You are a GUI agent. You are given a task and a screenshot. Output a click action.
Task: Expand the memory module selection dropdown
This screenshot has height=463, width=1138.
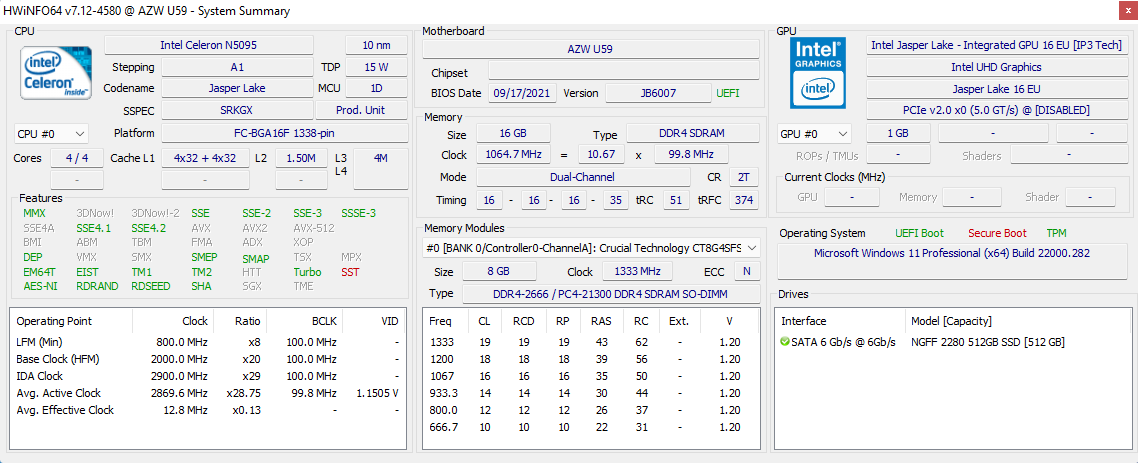(x=591, y=247)
